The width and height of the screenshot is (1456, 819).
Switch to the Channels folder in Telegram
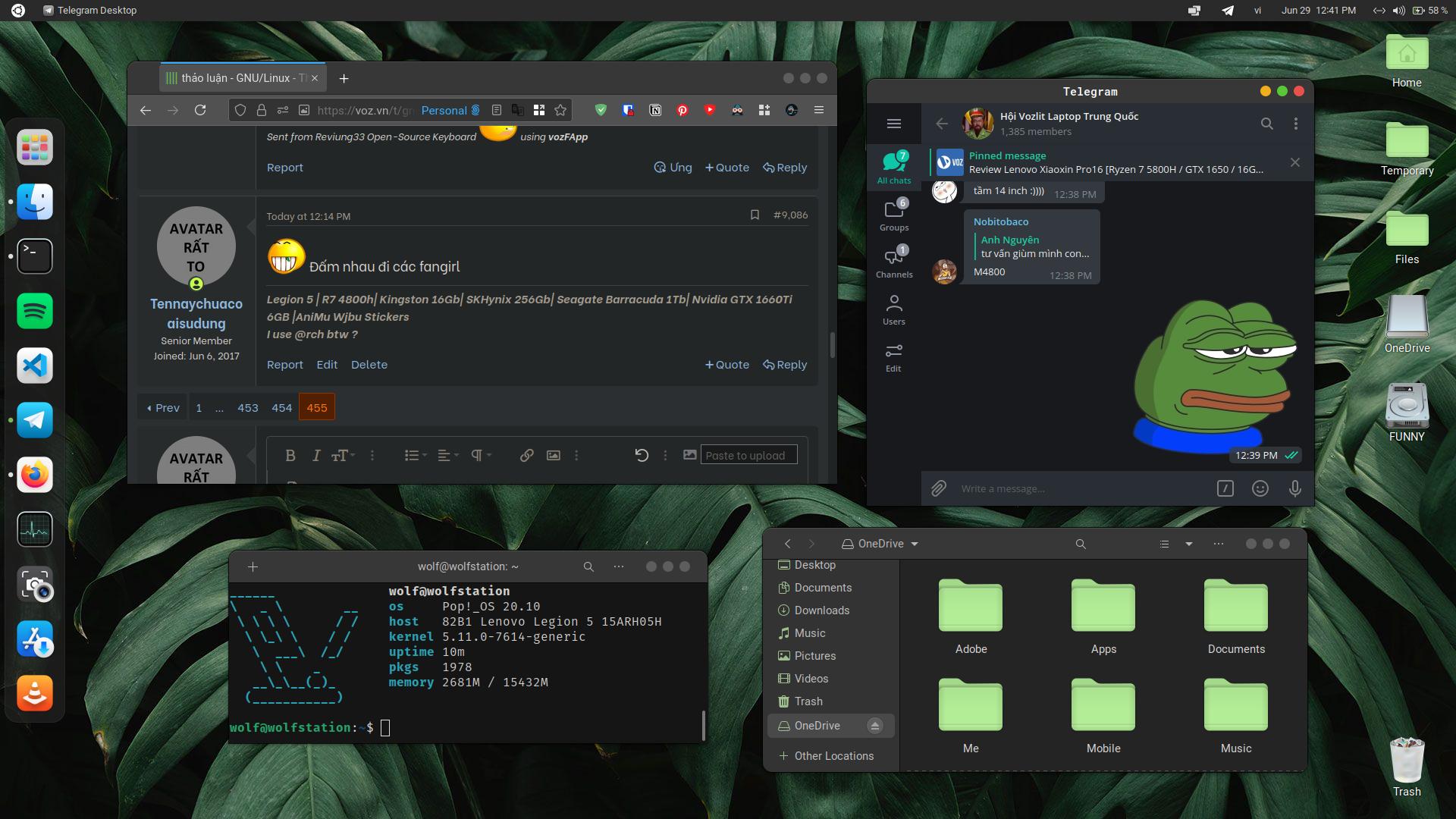[x=894, y=262]
